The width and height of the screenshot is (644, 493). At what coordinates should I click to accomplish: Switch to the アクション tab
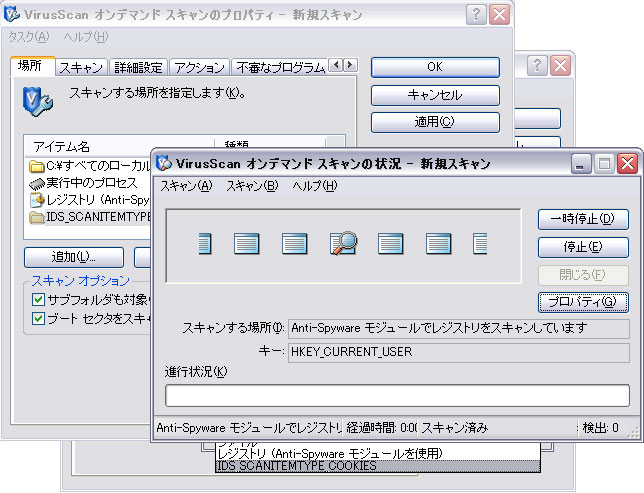coord(200,67)
